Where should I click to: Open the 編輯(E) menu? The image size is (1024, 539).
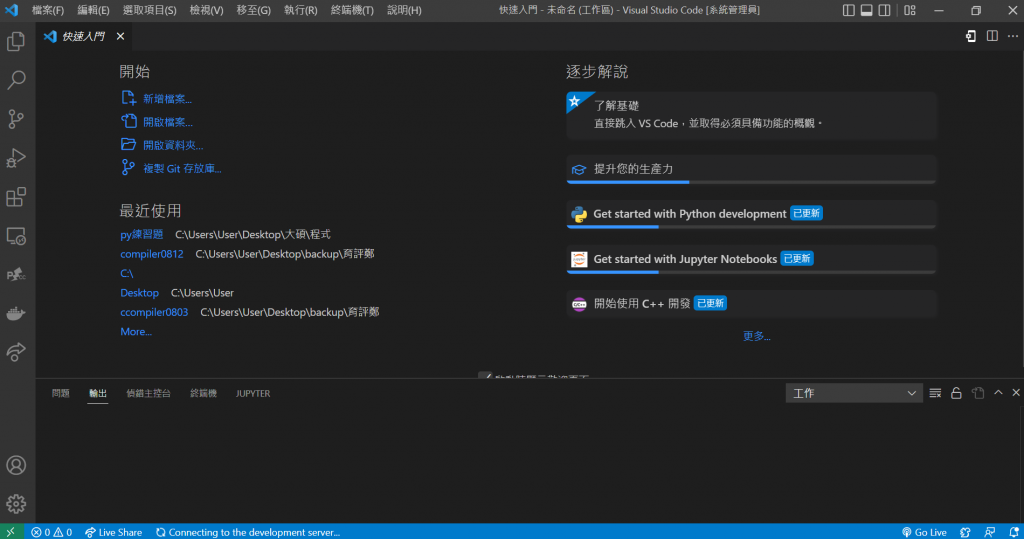click(93, 10)
